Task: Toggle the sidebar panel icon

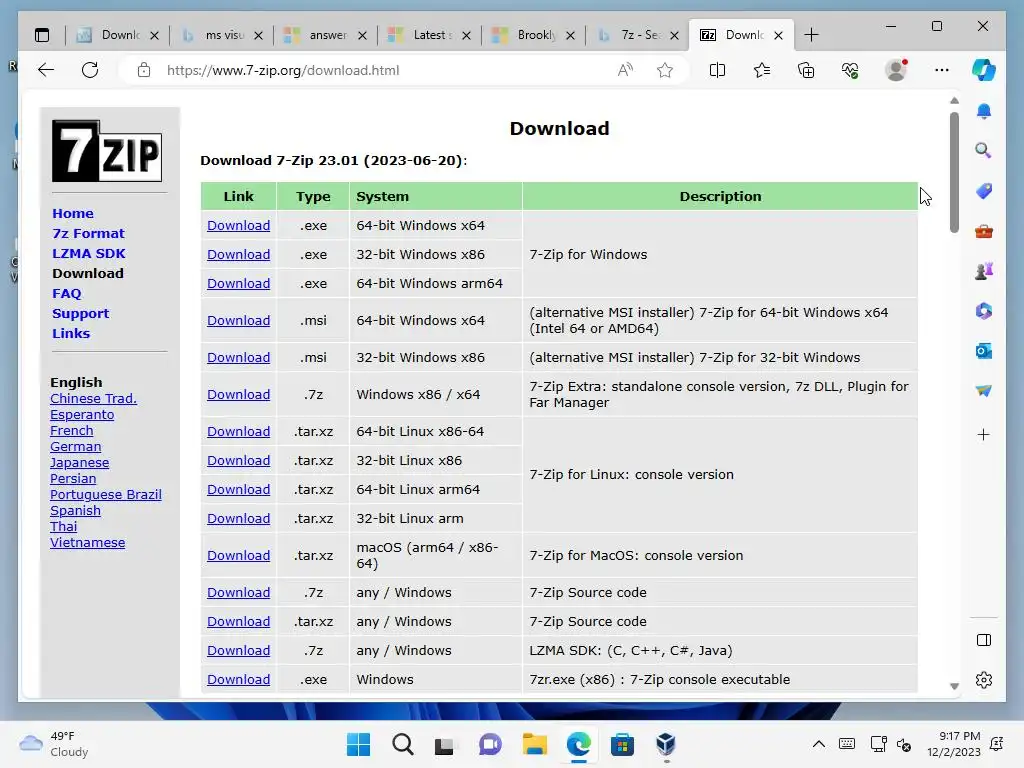Action: (x=984, y=640)
